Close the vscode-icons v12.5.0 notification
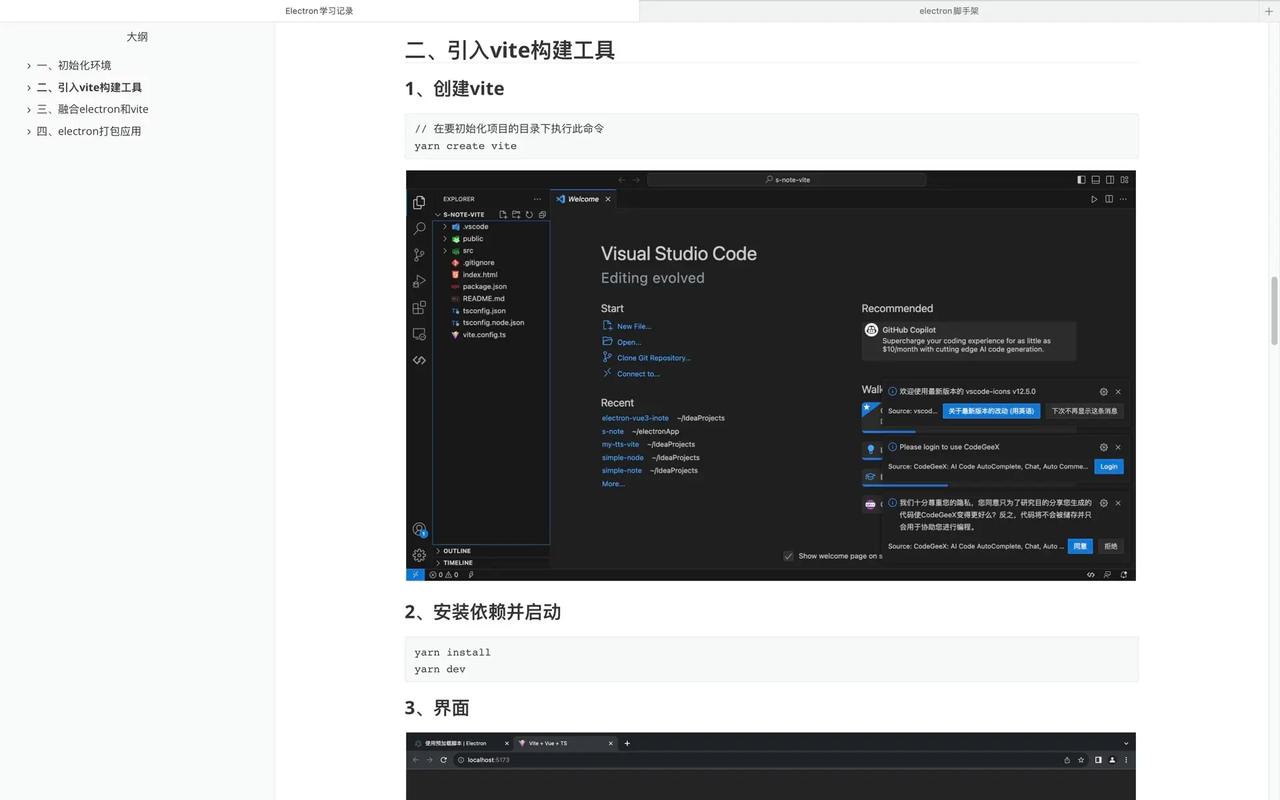Image resolution: width=1280 pixels, height=800 pixels. click(1118, 392)
